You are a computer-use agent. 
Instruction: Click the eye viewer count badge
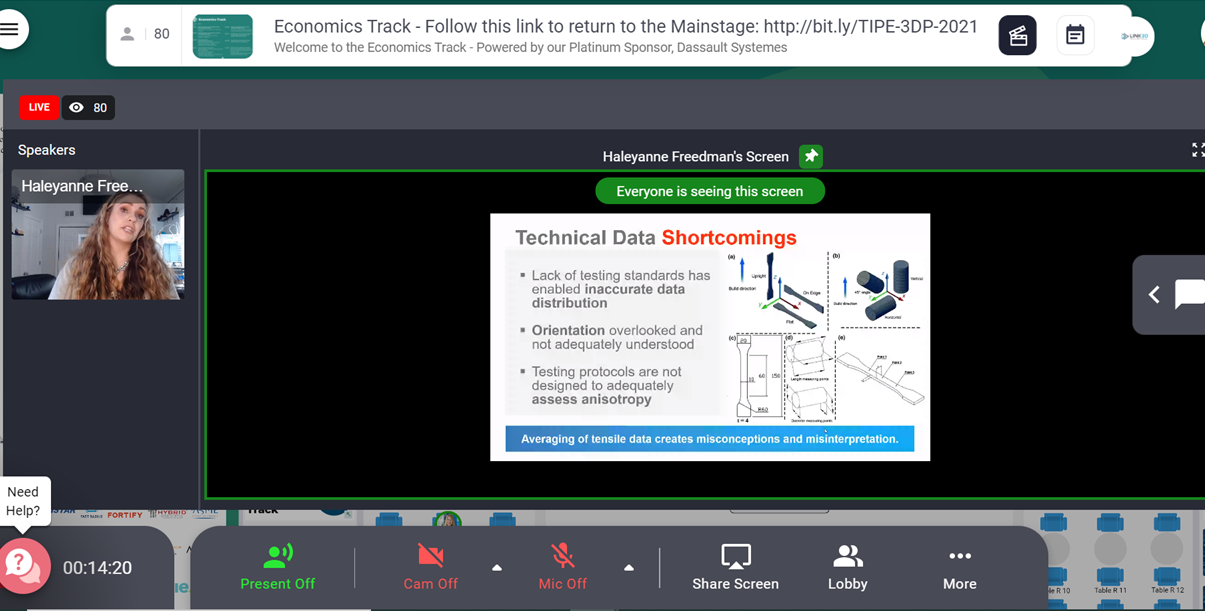pyautogui.click(x=88, y=108)
